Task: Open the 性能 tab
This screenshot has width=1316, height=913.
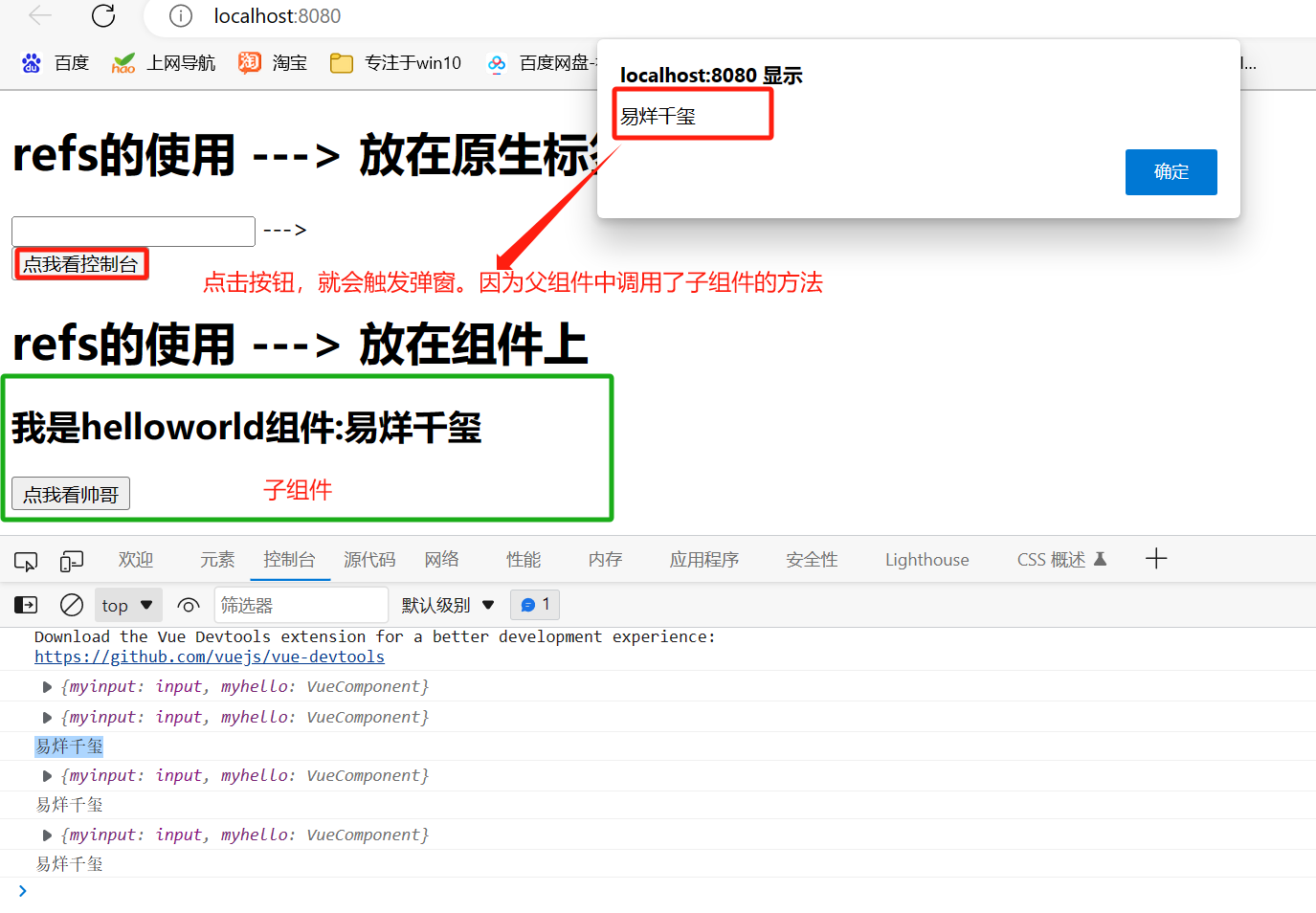Action: point(524,560)
